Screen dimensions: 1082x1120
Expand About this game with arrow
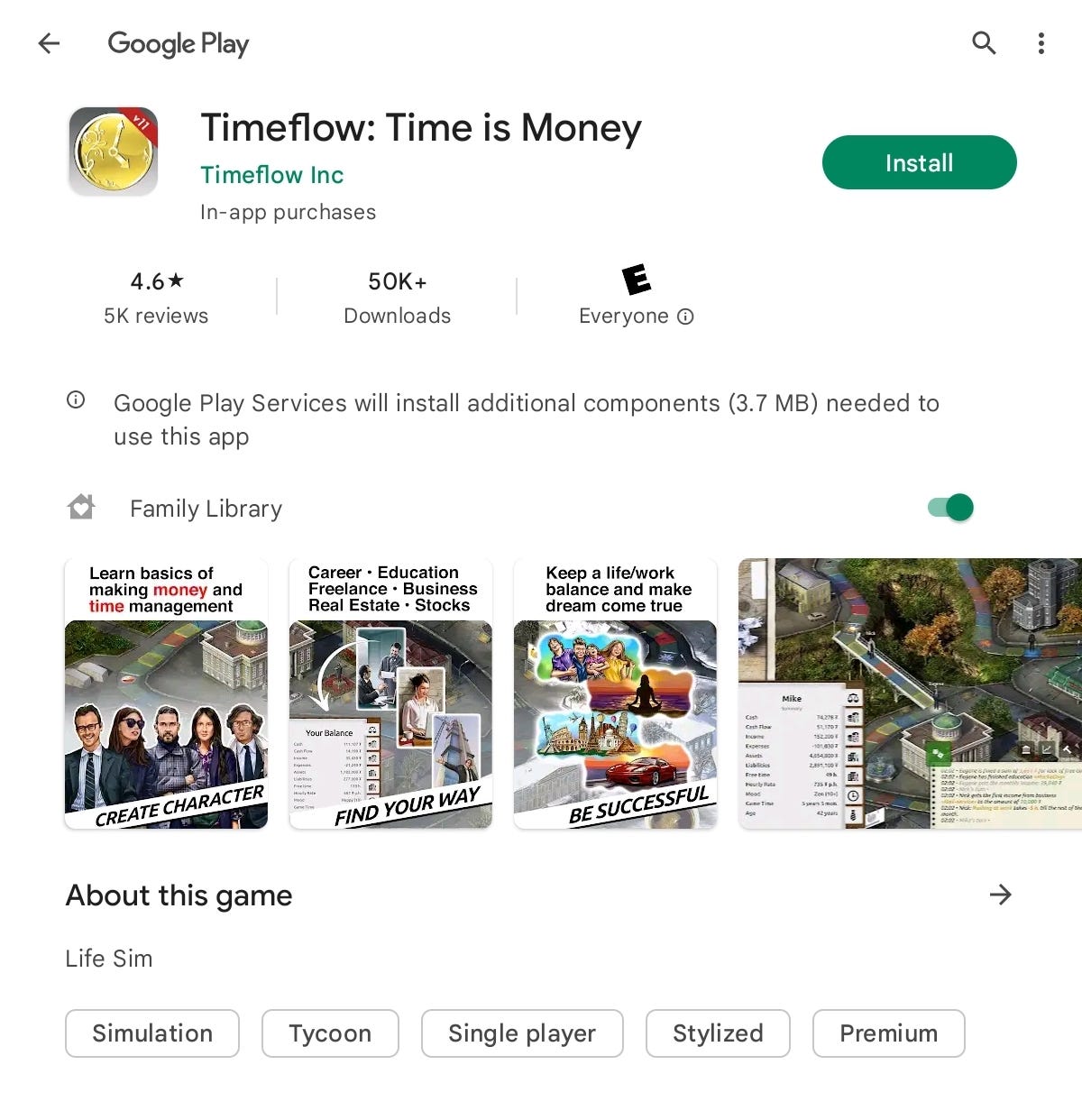[x=1000, y=895]
